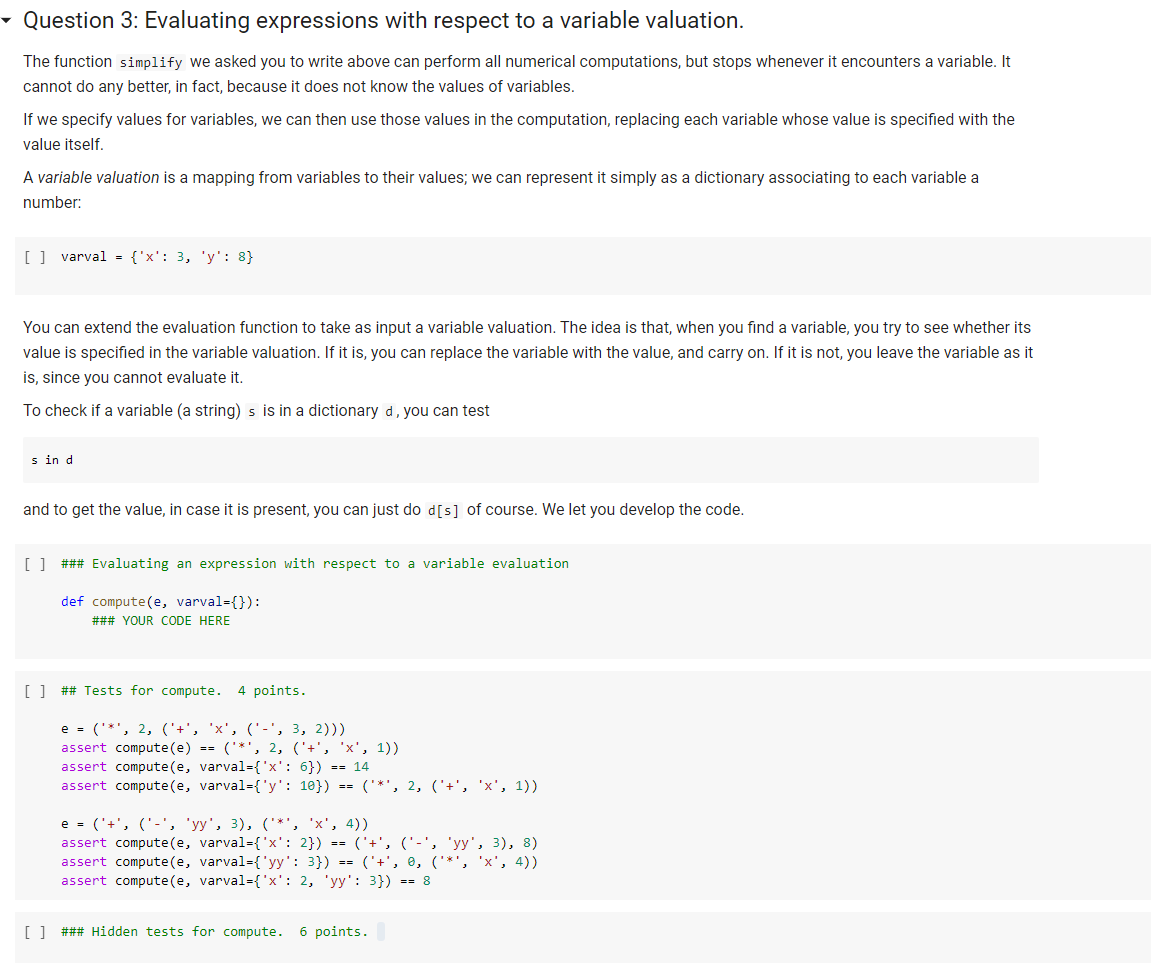The image size is (1151, 963).
Task: Click the 's in d' code block
Action: click(530, 460)
